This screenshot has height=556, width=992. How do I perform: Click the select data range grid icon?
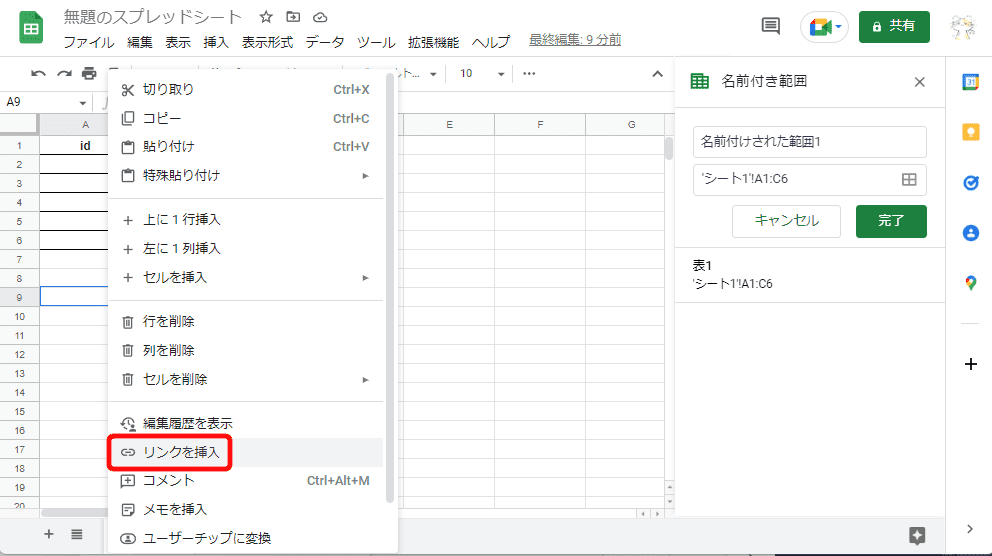coord(908,180)
